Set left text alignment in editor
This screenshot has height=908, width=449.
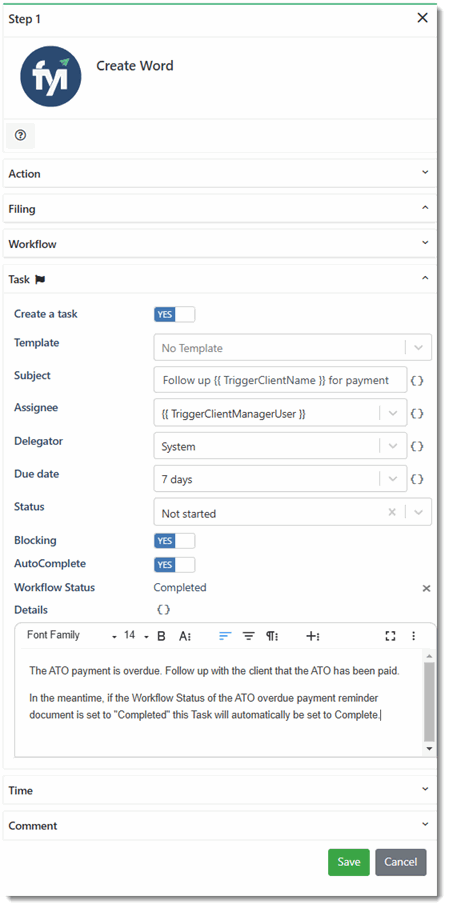click(225, 636)
